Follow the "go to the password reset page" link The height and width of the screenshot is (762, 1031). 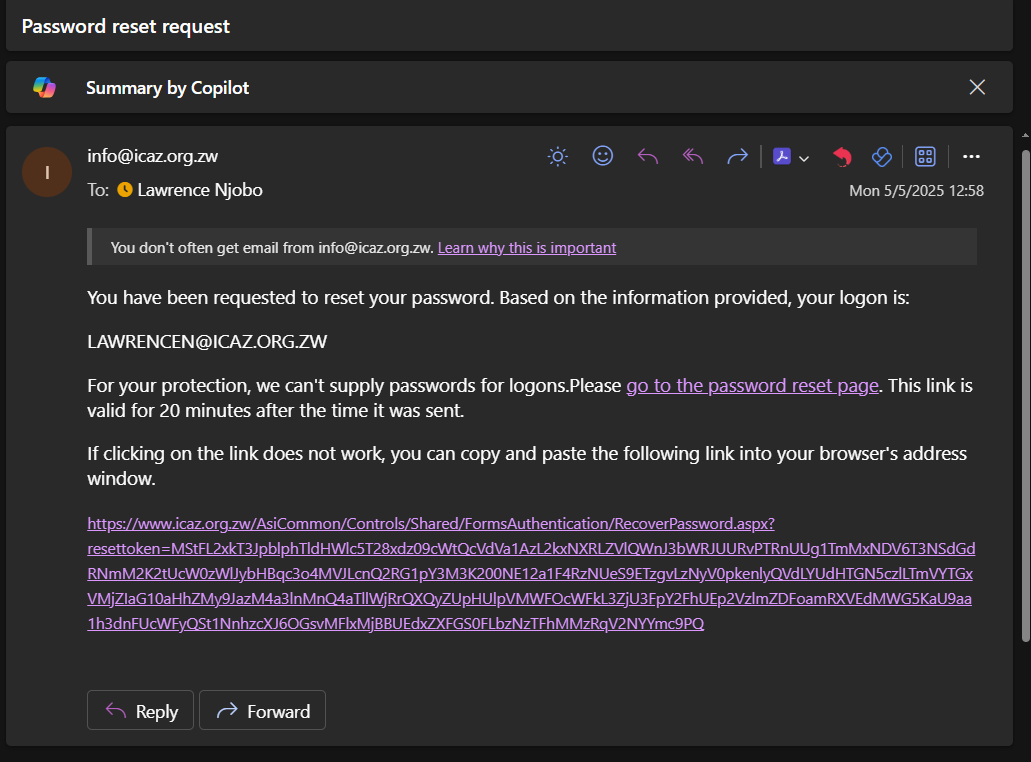(752, 386)
